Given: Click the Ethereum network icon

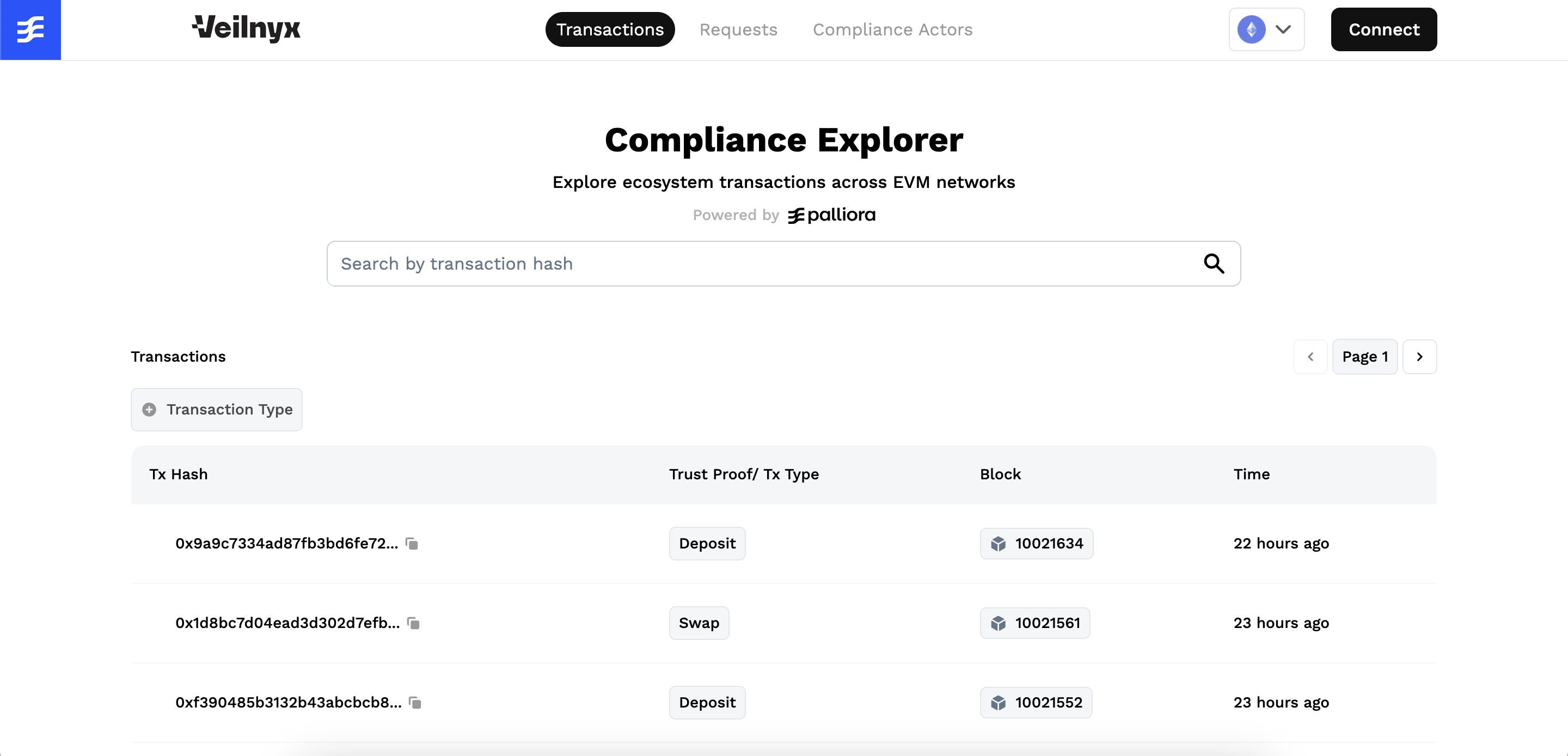Looking at the screenshot, I should coord(1252,29).
